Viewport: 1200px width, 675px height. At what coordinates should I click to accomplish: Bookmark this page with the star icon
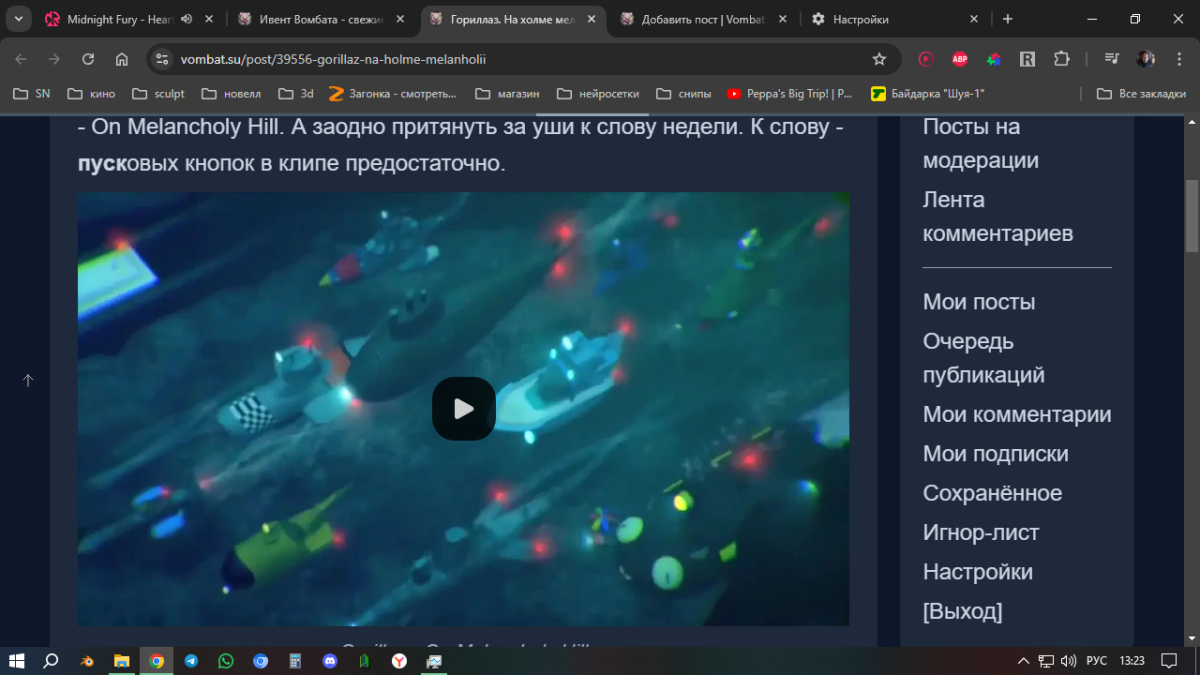pyautogui.click(x=879, y=59)
